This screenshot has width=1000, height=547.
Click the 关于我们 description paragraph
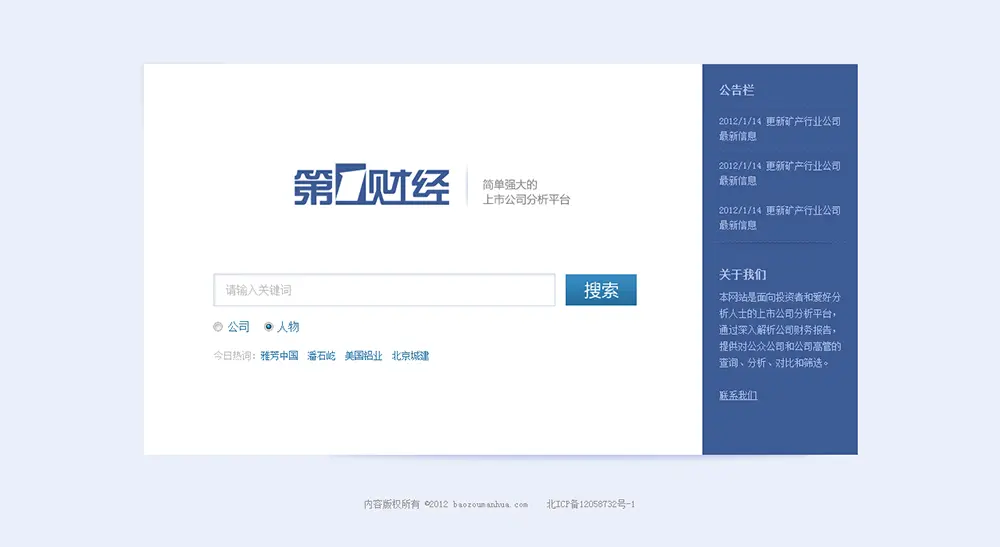(x=779, y=330)
